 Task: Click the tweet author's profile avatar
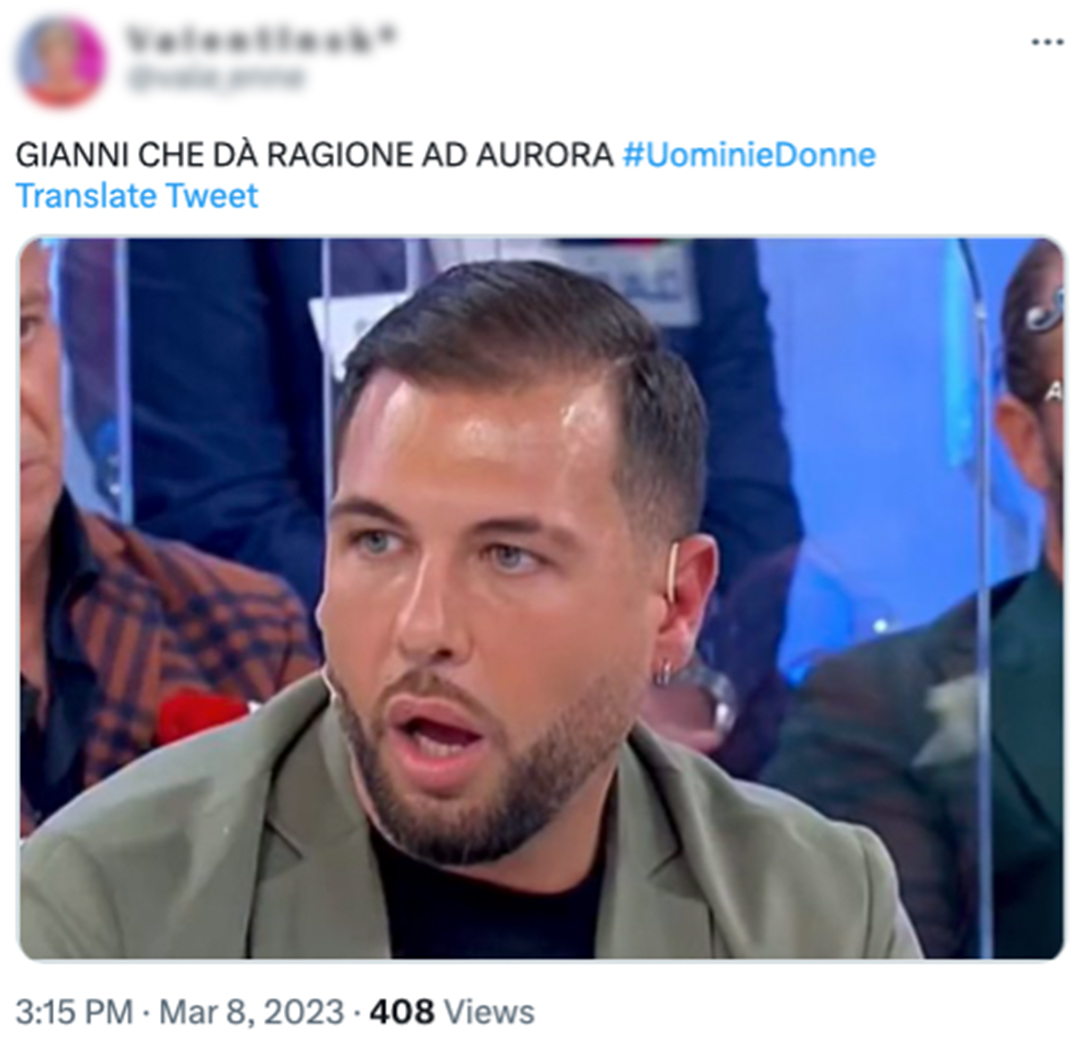60,61
